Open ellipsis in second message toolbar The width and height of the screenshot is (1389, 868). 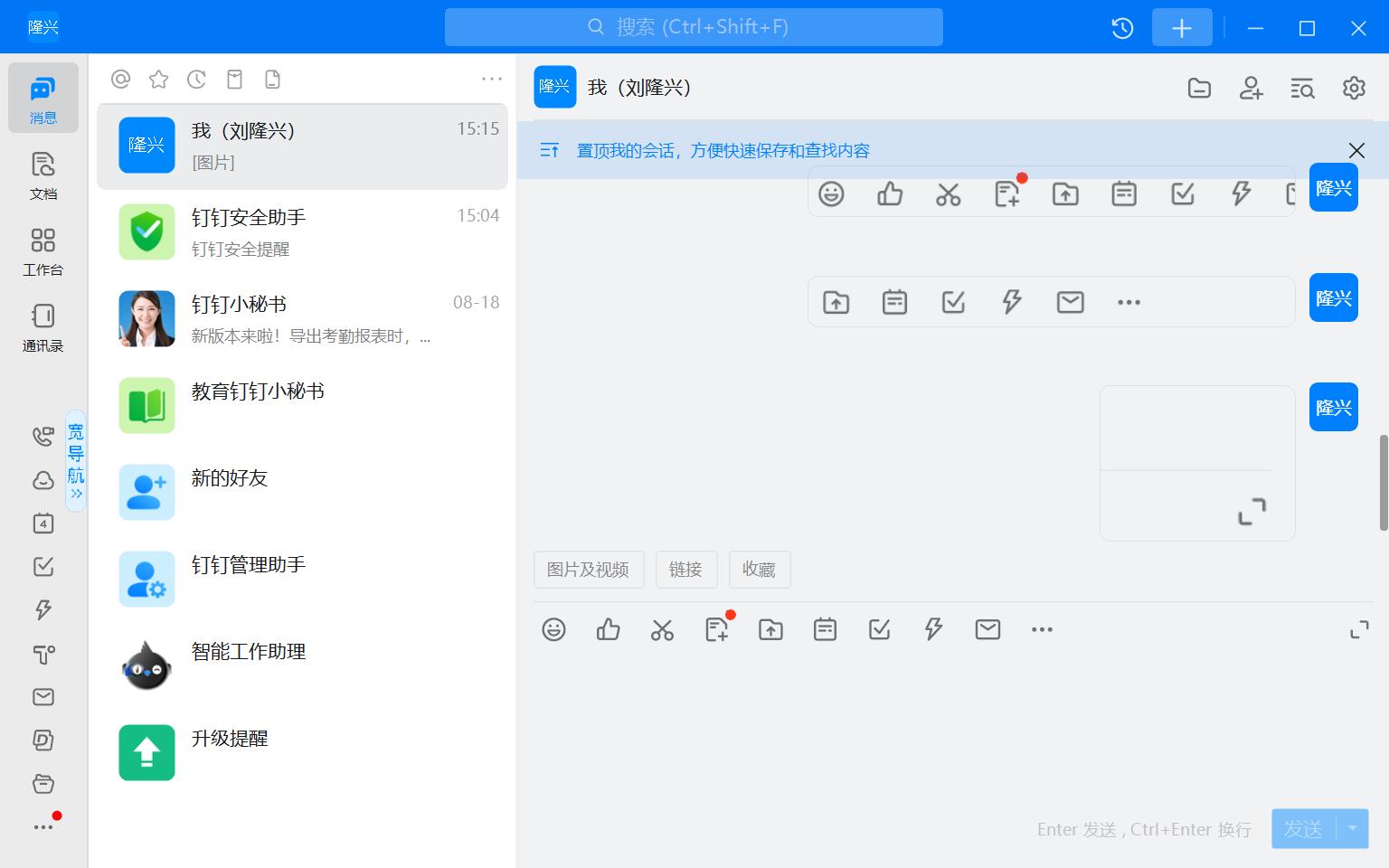(1129, 302)
